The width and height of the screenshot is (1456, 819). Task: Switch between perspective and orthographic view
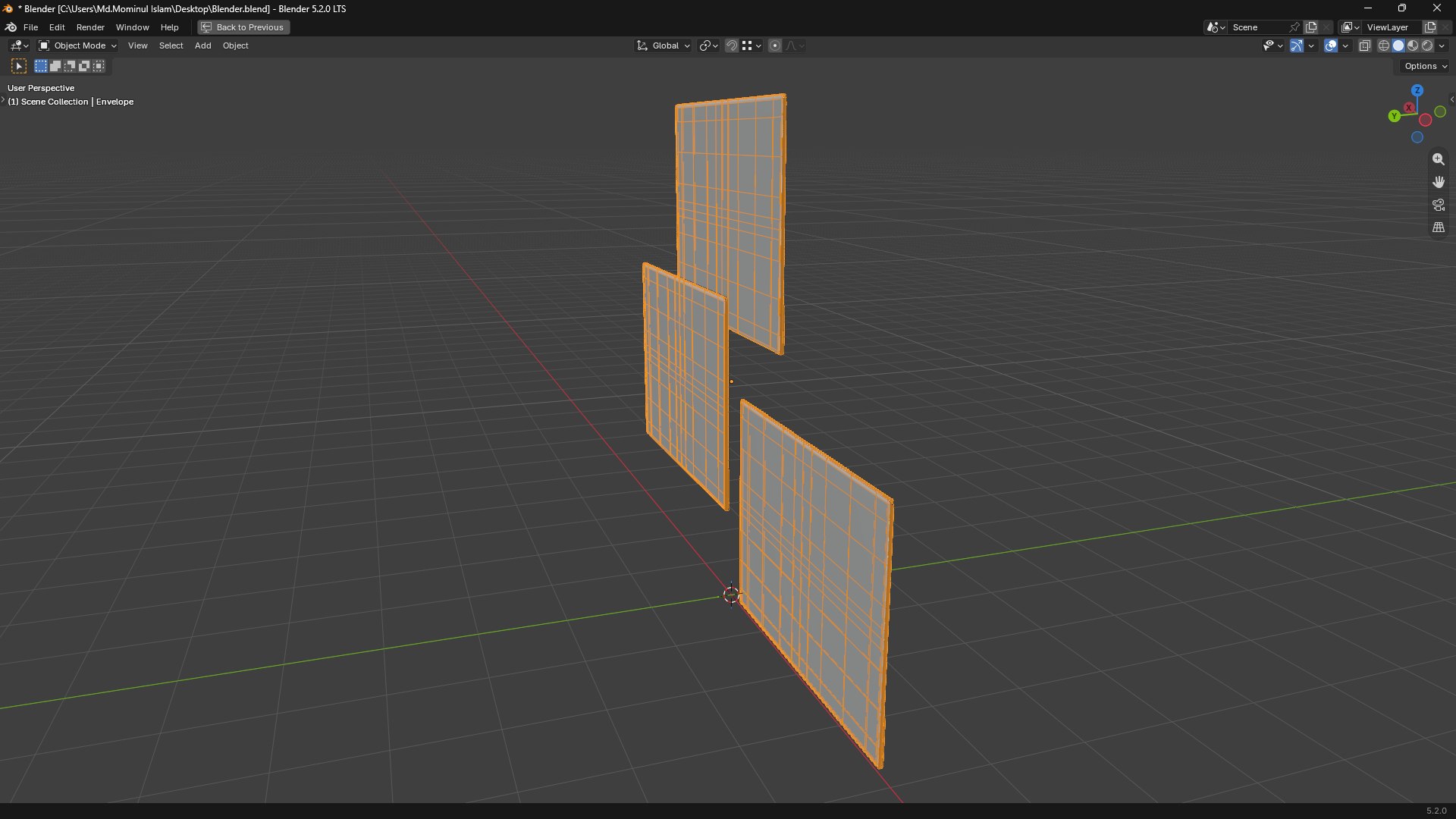pyautogui.click(x=1439, y=227)
